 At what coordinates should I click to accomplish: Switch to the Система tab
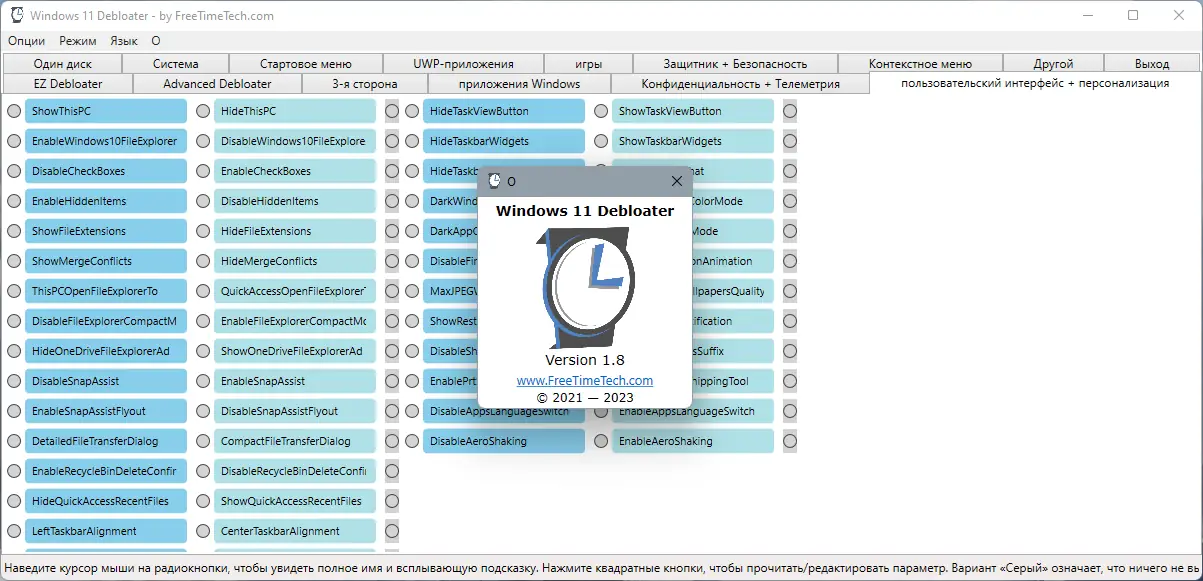(175, 63)
